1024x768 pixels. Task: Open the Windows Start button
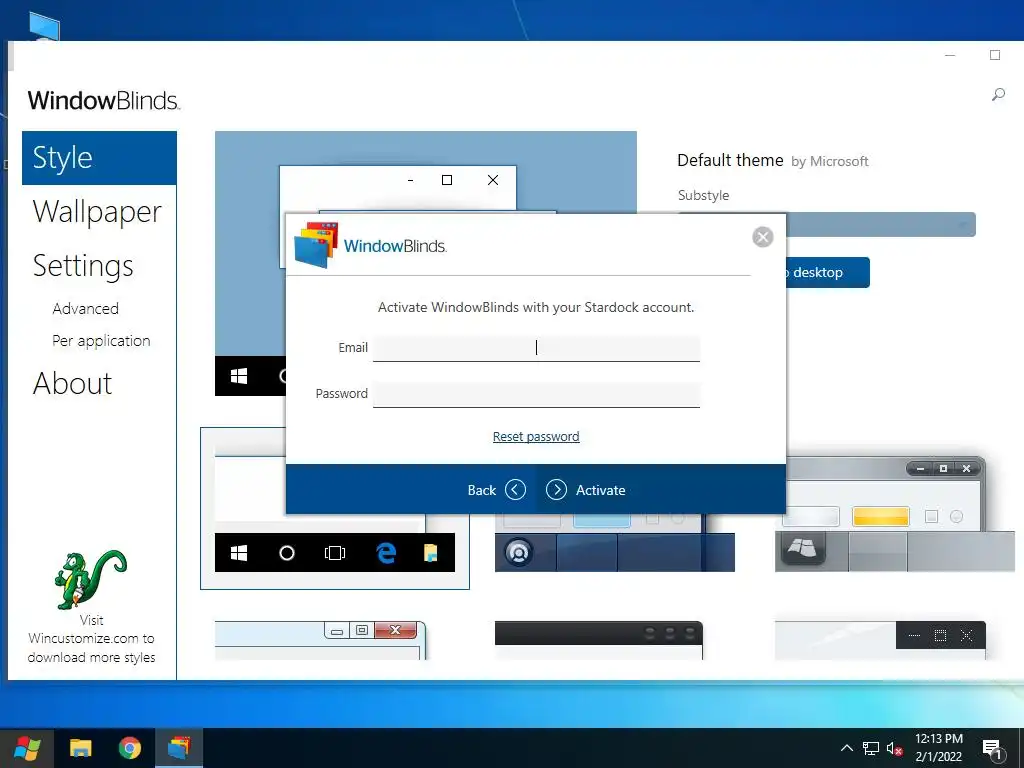coord(27,748)
